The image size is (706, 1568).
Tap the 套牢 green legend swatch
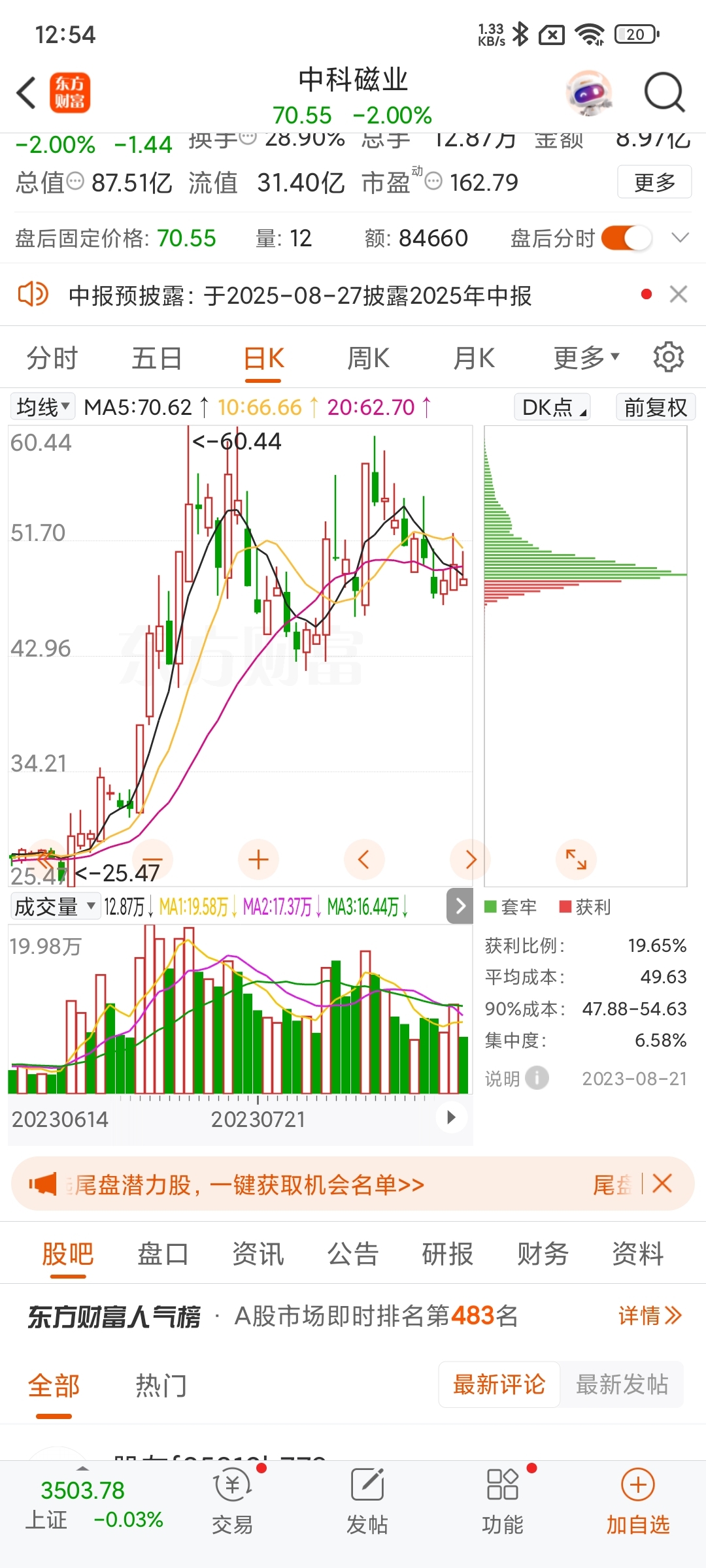490,907
